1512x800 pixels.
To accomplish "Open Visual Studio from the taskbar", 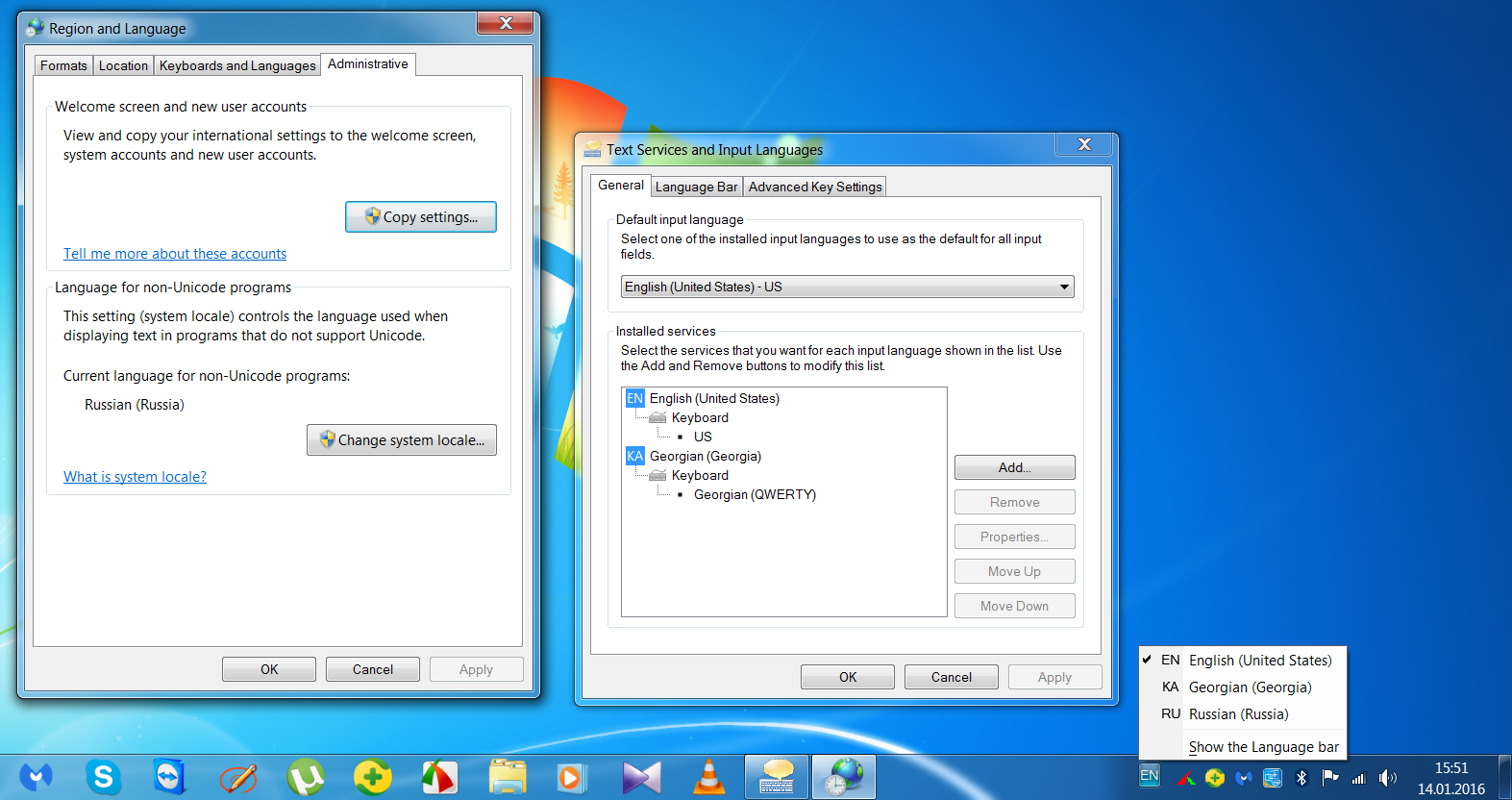I will (x=641, y=777).
